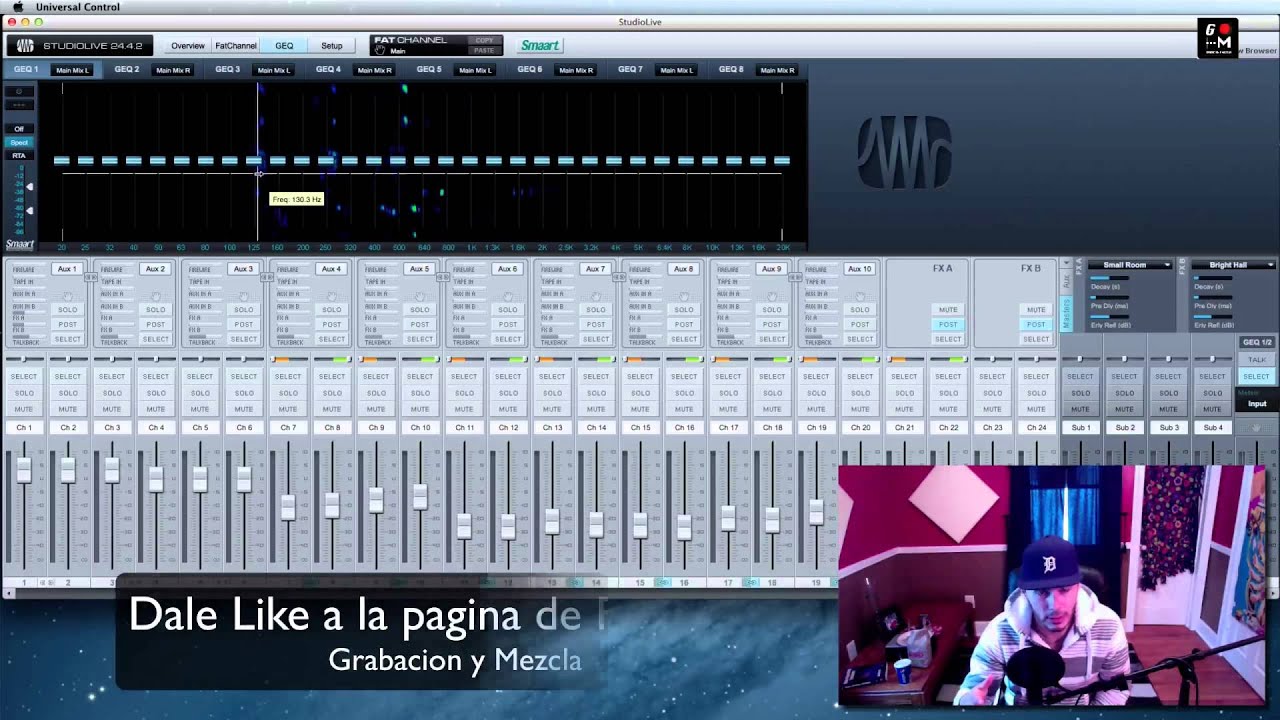Image resolution: width=1280 pixels, height=720 pixels.
Task: Click the hand icon under Aux 3
Action: [x=244, y=296]
